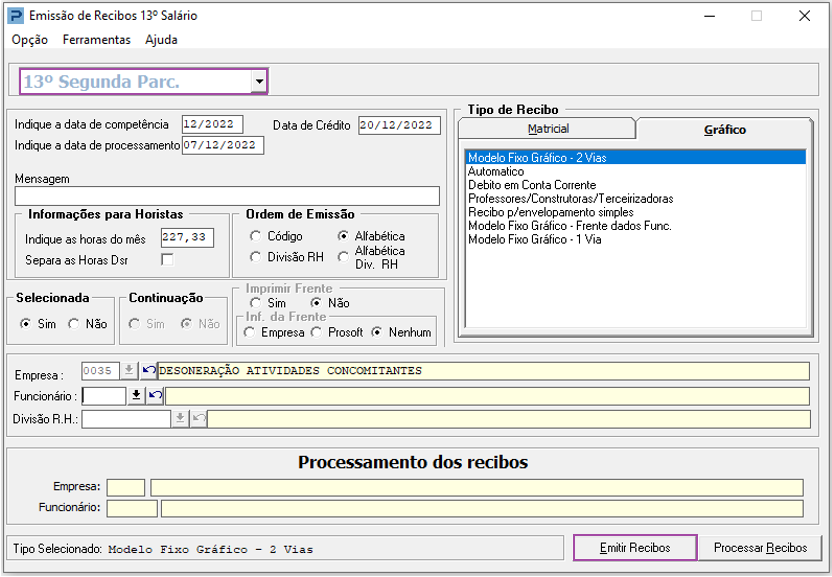Click the Data de Crédito field

pos(399,125)
